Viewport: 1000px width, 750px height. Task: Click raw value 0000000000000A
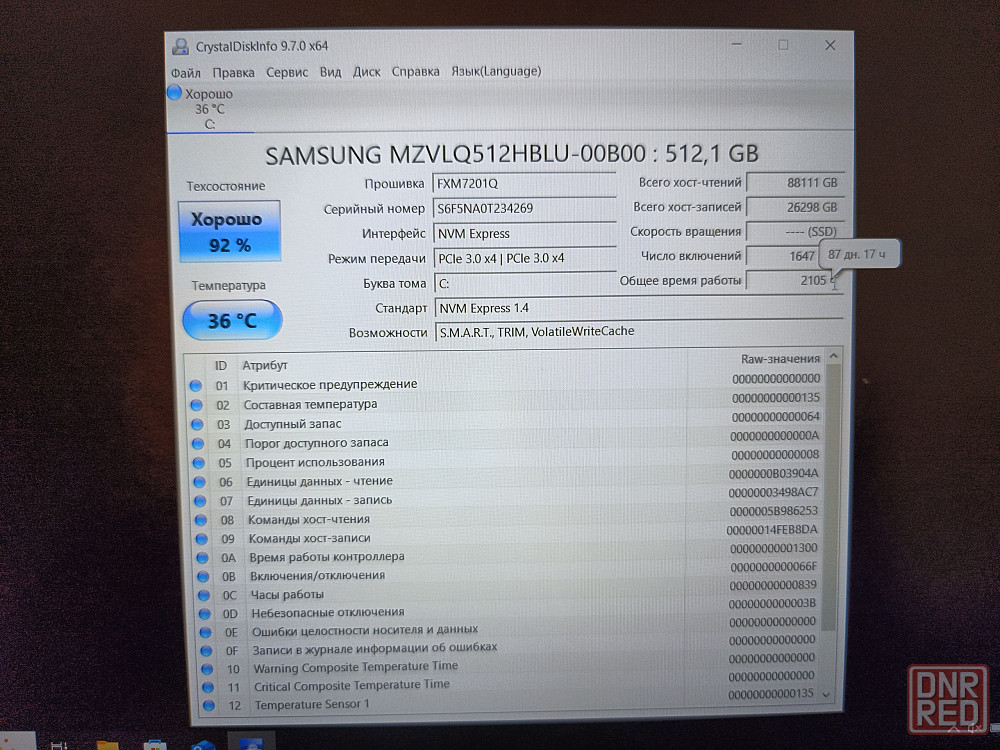click(775, 436)
